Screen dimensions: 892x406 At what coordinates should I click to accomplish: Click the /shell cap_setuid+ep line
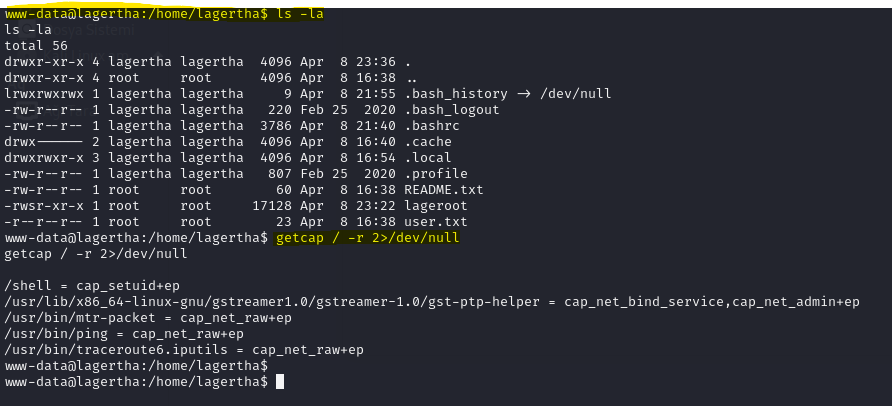coord(92,286)
